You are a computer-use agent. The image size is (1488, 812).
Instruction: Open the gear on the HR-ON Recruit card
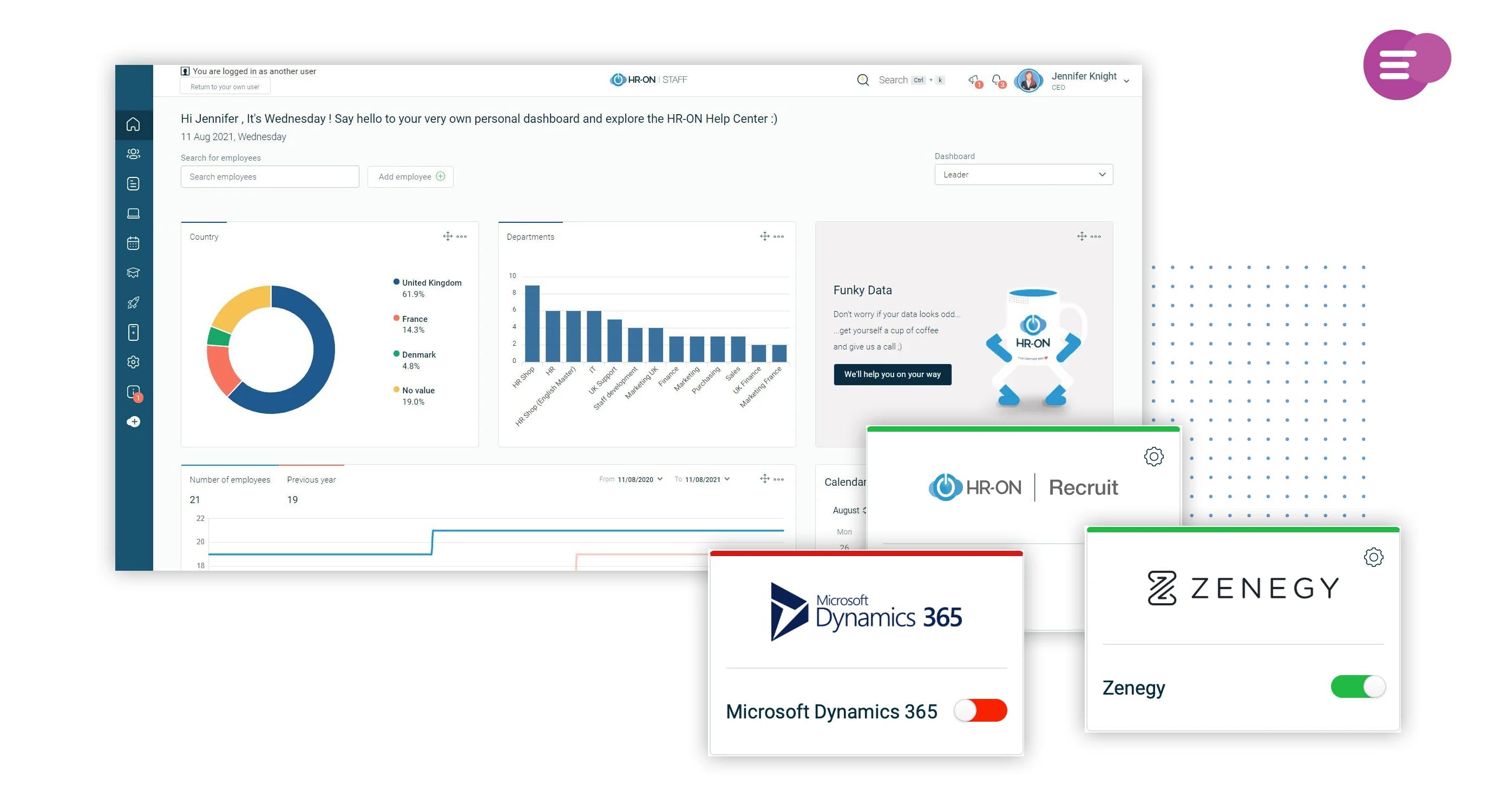1153,457
